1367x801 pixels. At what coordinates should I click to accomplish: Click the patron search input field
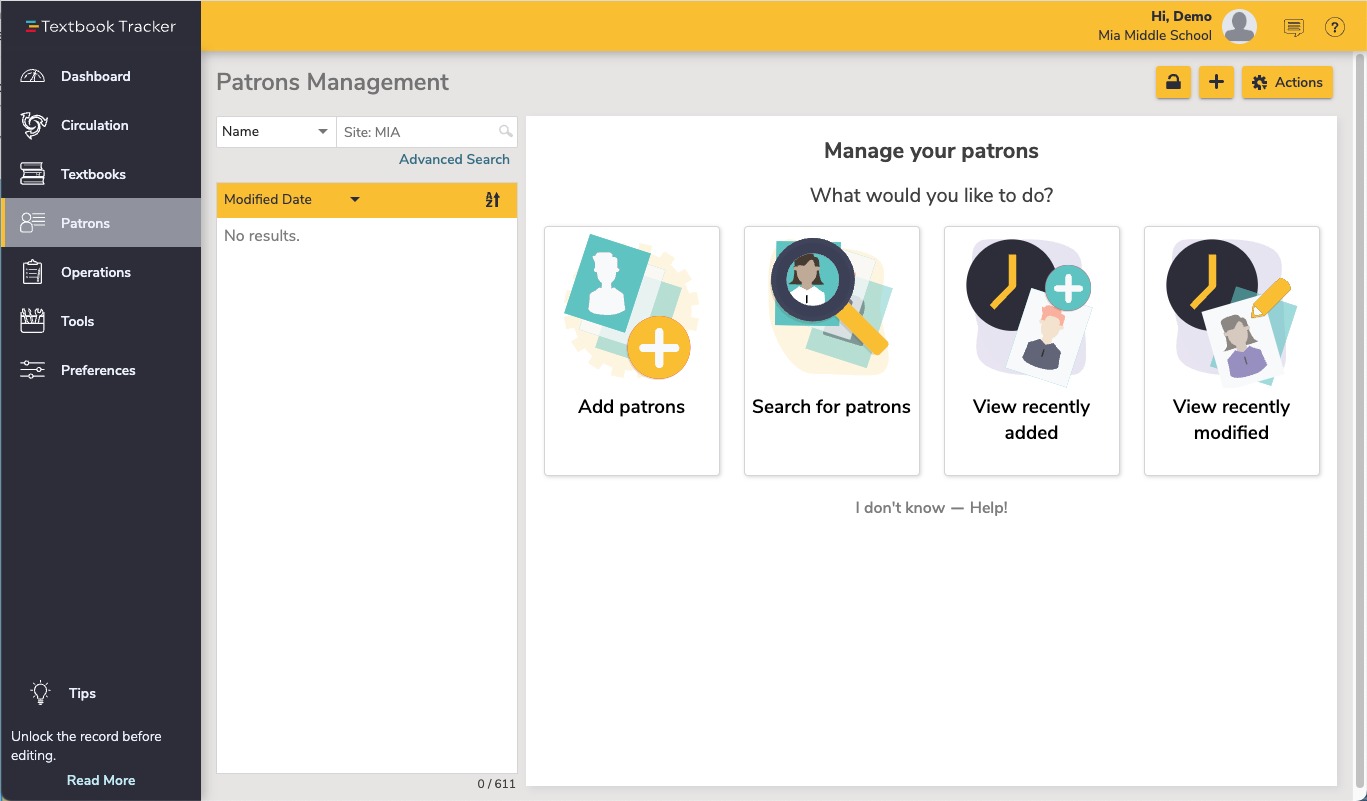point(418,132)
